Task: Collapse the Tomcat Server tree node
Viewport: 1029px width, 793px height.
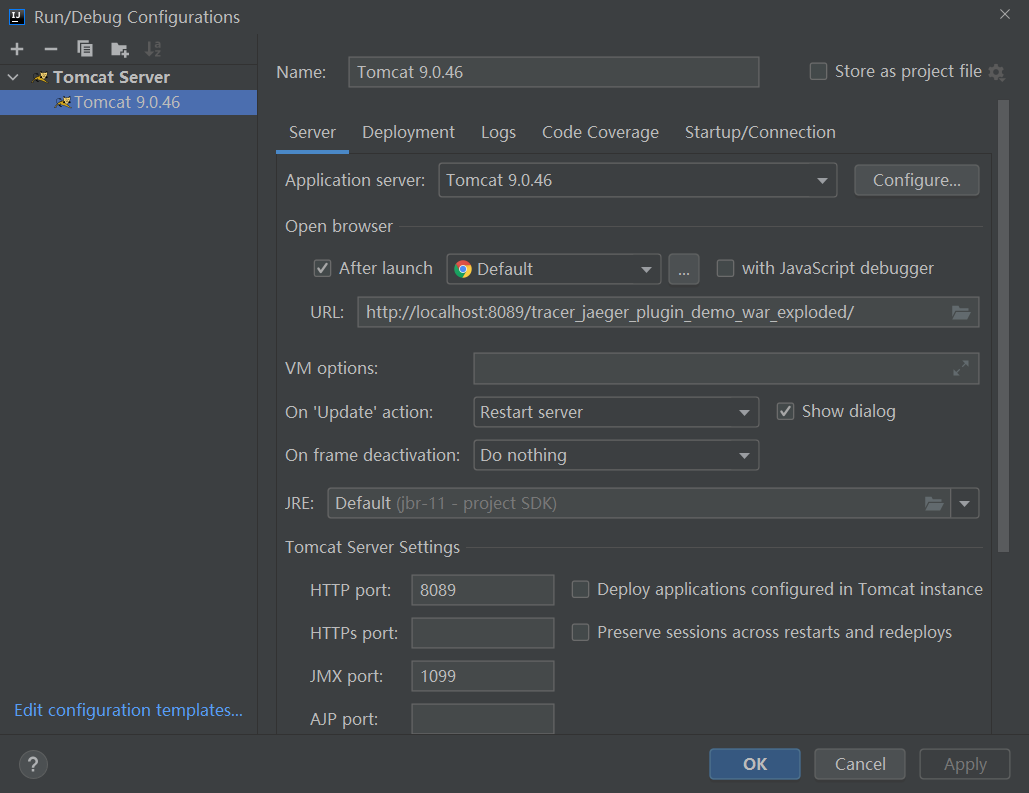Action: pos(13,77)
